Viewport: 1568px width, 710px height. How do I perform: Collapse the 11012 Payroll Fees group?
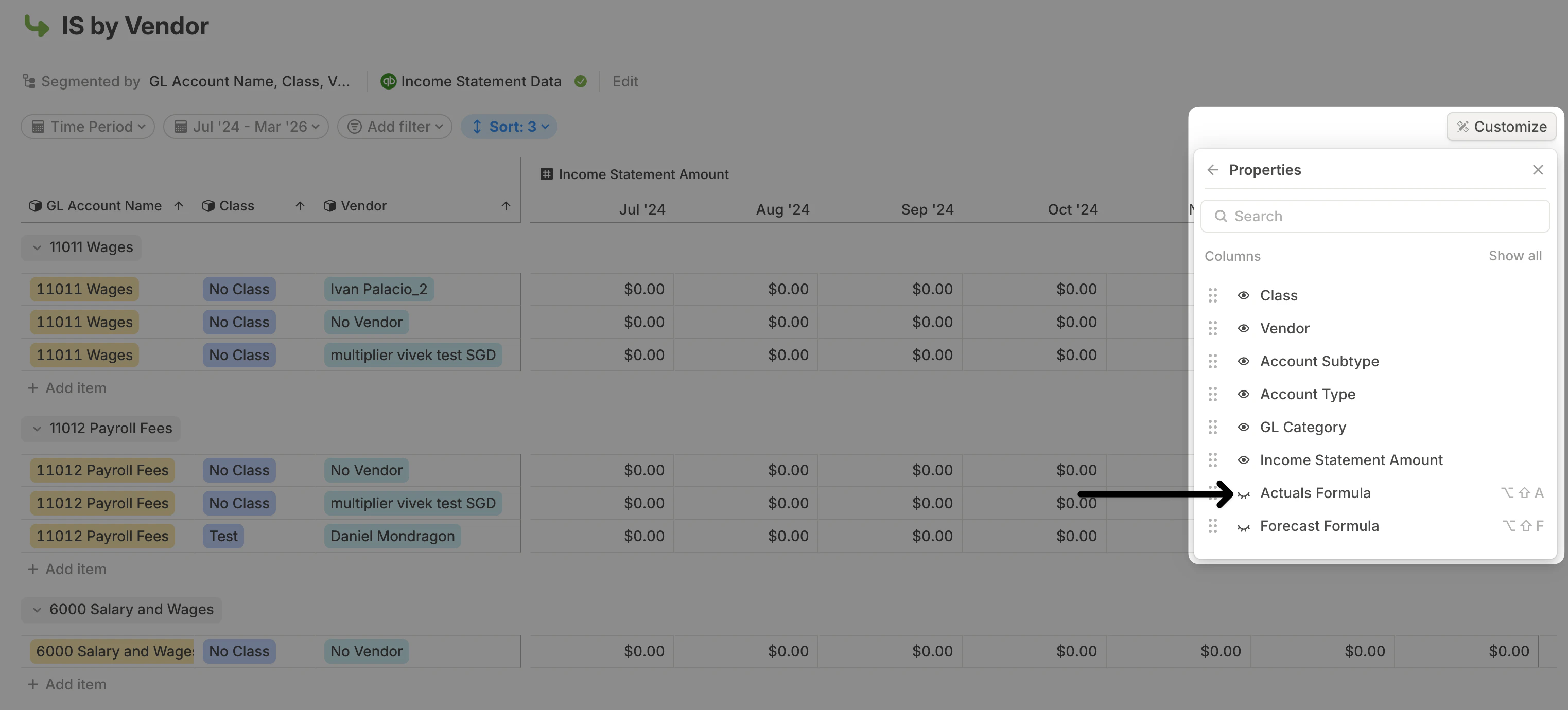(37, 428)
